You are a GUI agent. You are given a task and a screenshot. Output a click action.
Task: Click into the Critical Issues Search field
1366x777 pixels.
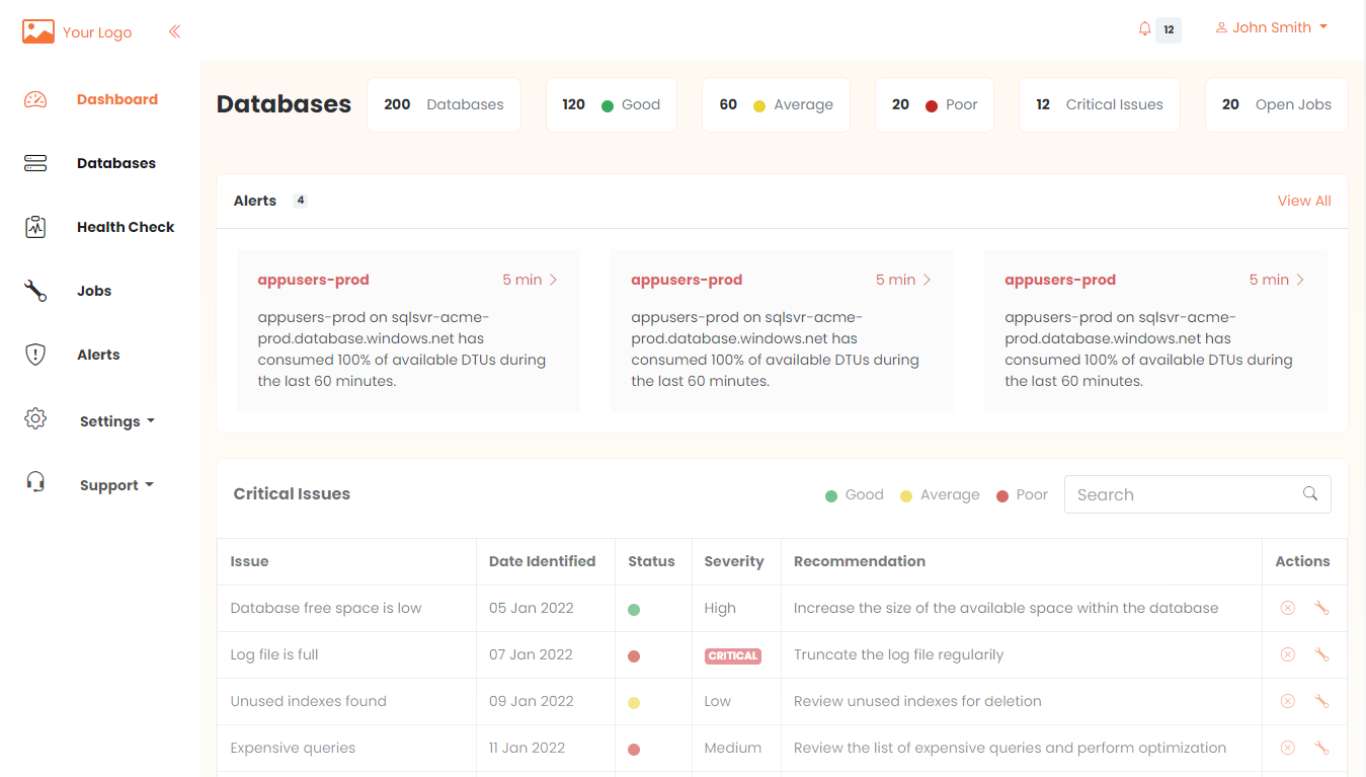click(x=1180, y=495)
